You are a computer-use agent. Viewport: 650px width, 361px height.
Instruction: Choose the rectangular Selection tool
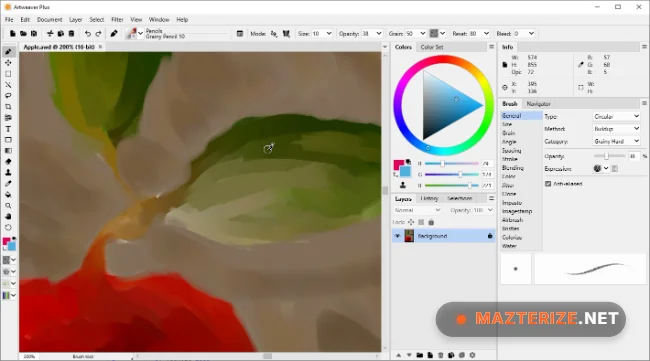(x=8, y=74)
